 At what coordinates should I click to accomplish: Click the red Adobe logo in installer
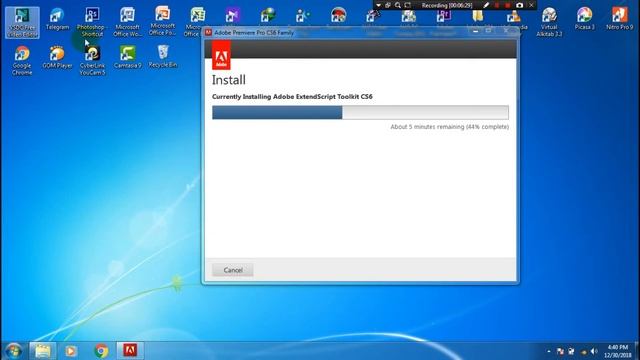click(x=221, y=55)
